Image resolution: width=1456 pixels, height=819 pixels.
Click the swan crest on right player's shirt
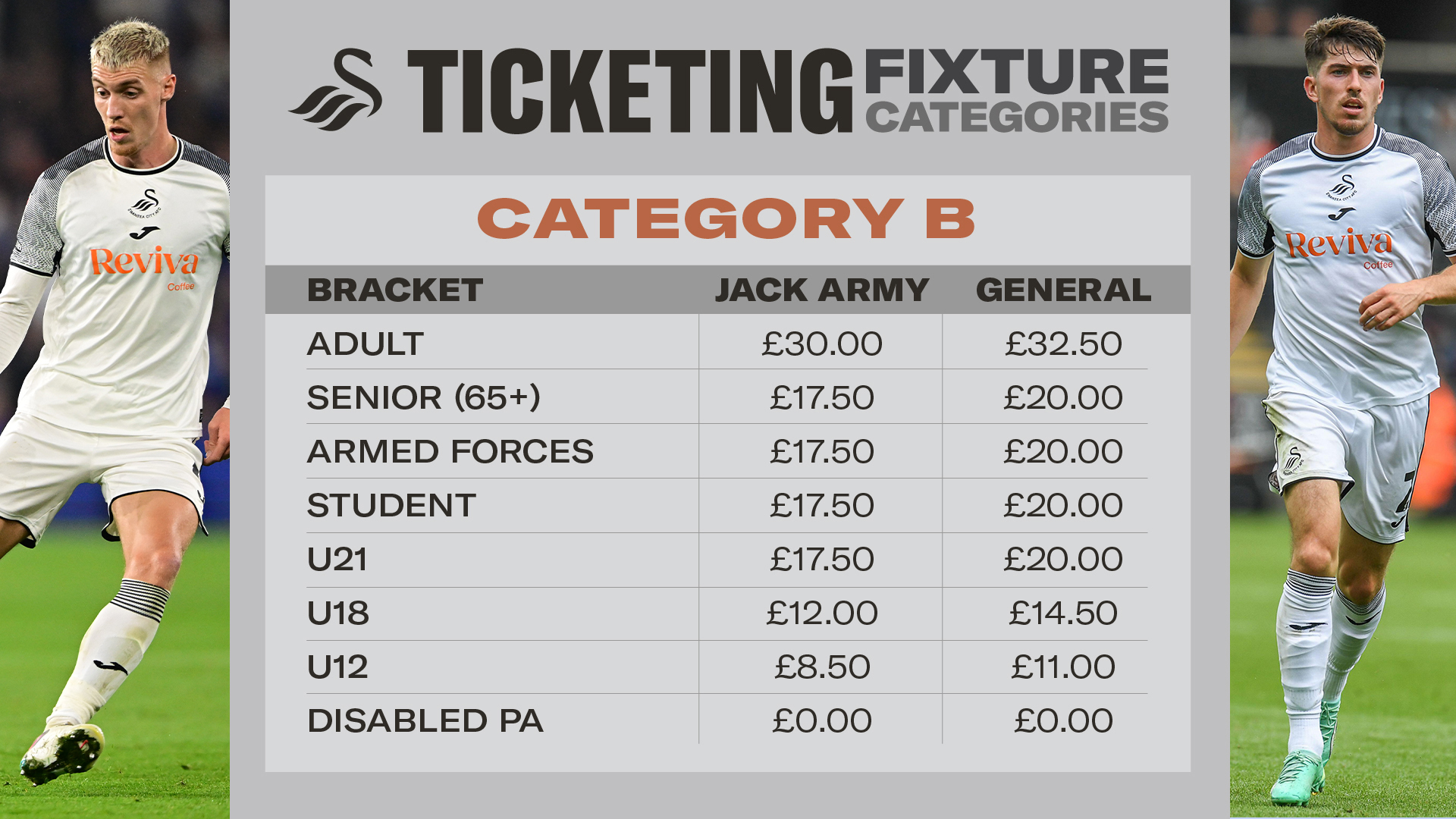(1341, 187)
